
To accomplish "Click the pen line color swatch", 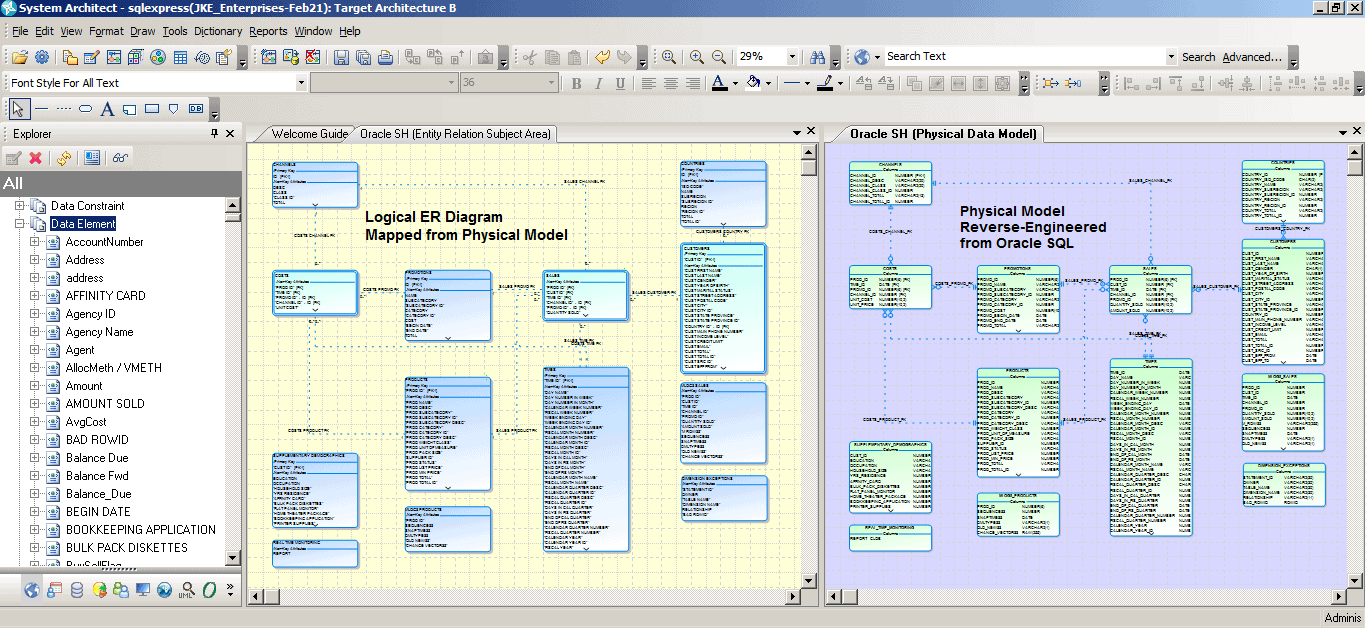I will (824, 83).
